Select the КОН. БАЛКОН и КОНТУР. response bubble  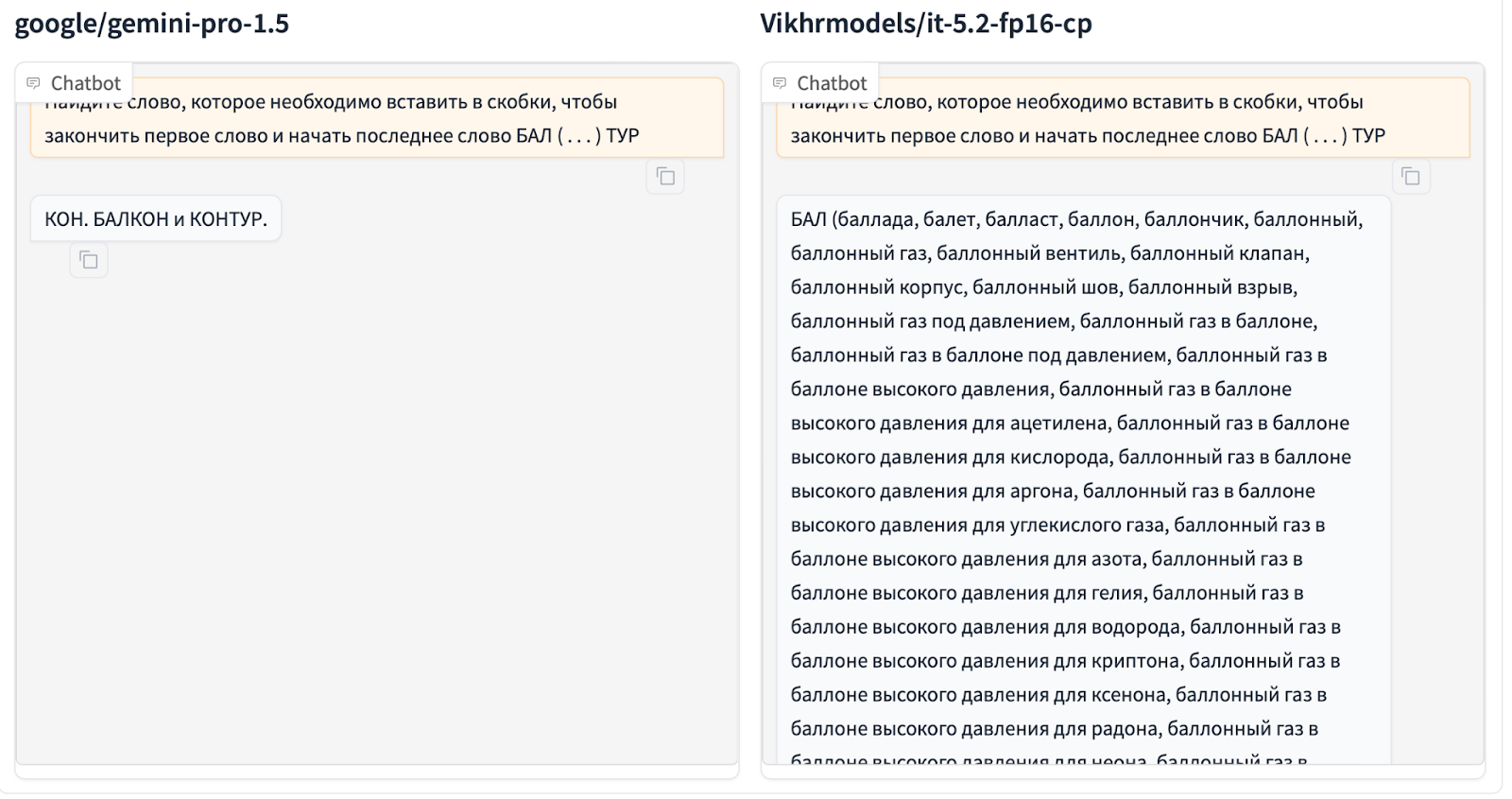click(156, 217)
